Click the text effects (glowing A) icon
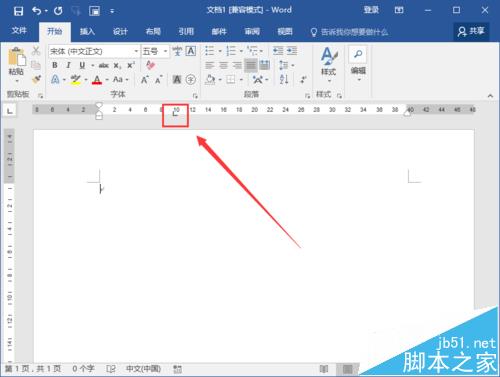500x377 pixels. click(x=55, y=80)
